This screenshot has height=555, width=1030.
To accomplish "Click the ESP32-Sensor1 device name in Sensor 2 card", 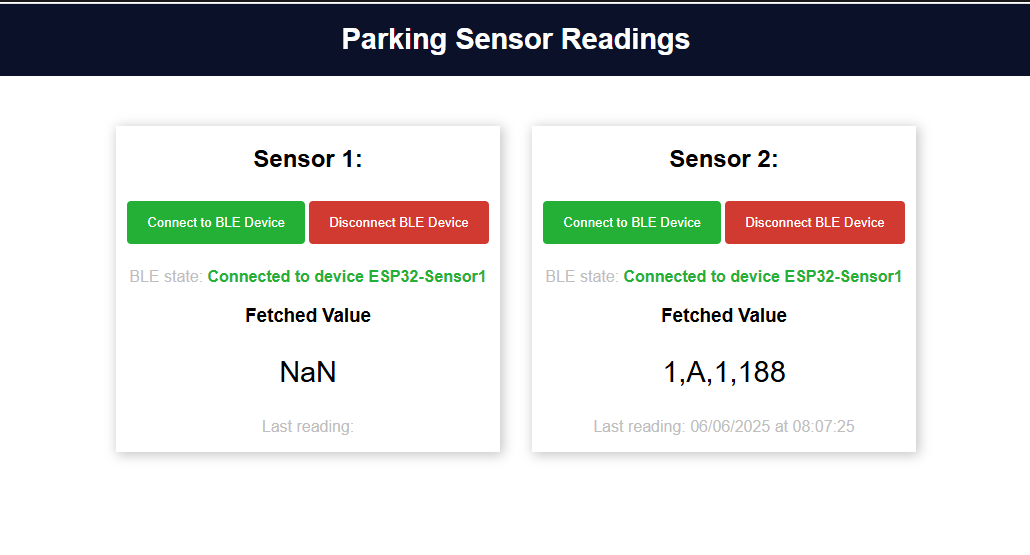I will point(843,277).
